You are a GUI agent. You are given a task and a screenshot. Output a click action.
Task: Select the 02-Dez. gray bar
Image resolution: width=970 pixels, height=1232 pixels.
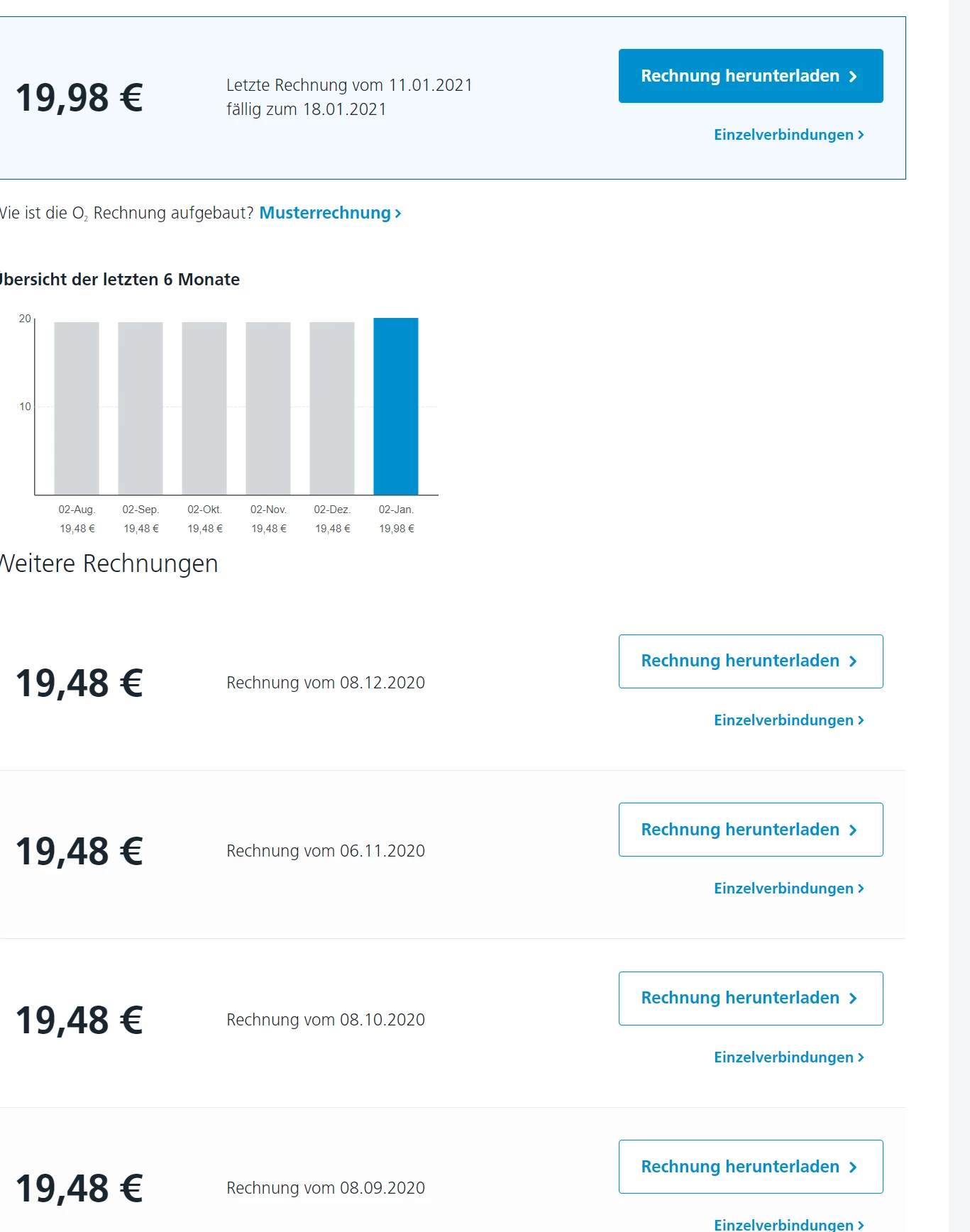pyautogui.click(x=332, y=408)
